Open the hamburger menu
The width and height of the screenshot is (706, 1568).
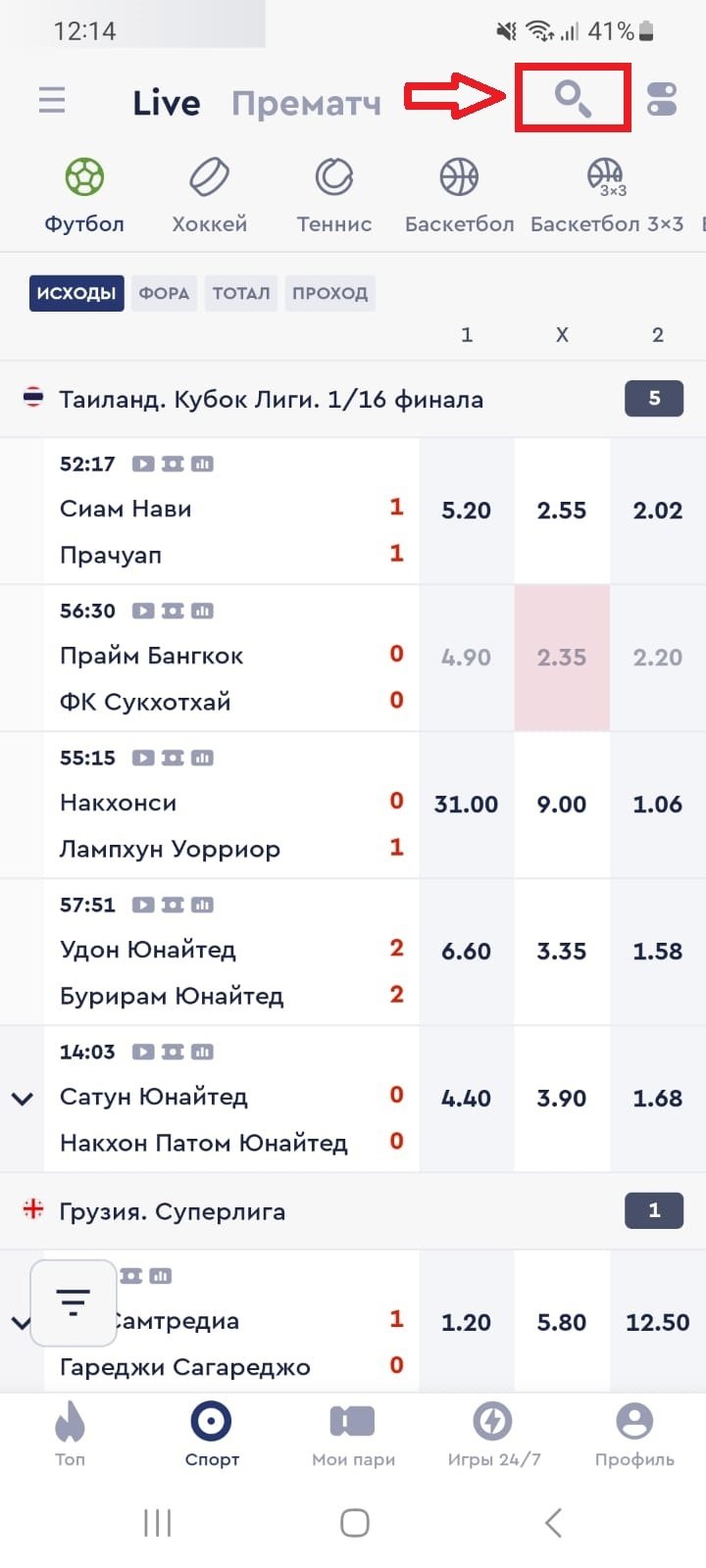coord(52,100)
